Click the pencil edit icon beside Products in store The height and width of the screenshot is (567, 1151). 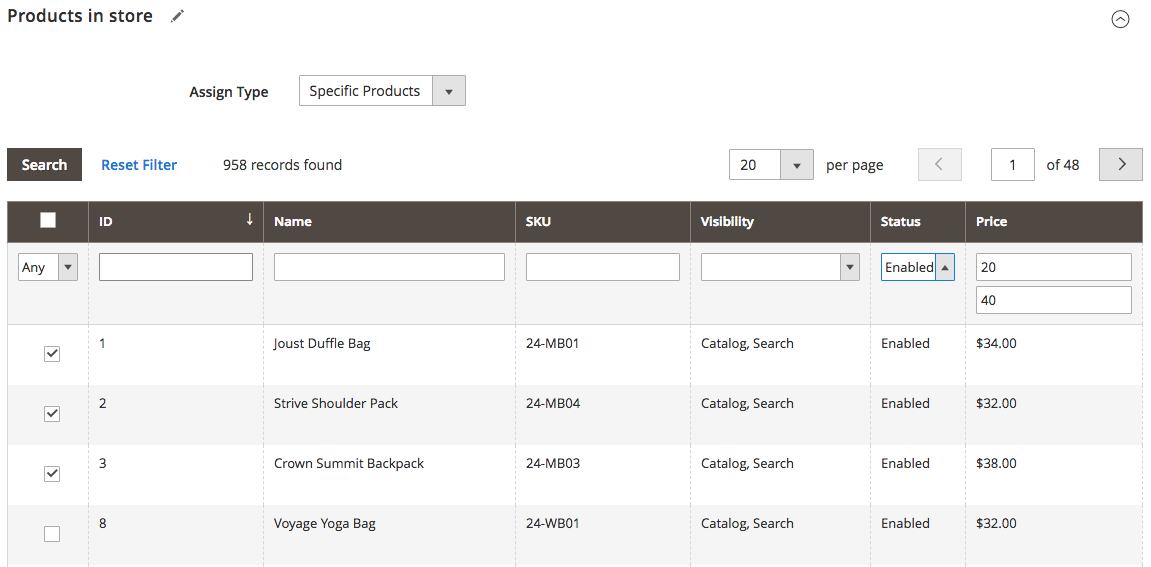[x=178, y=16]
